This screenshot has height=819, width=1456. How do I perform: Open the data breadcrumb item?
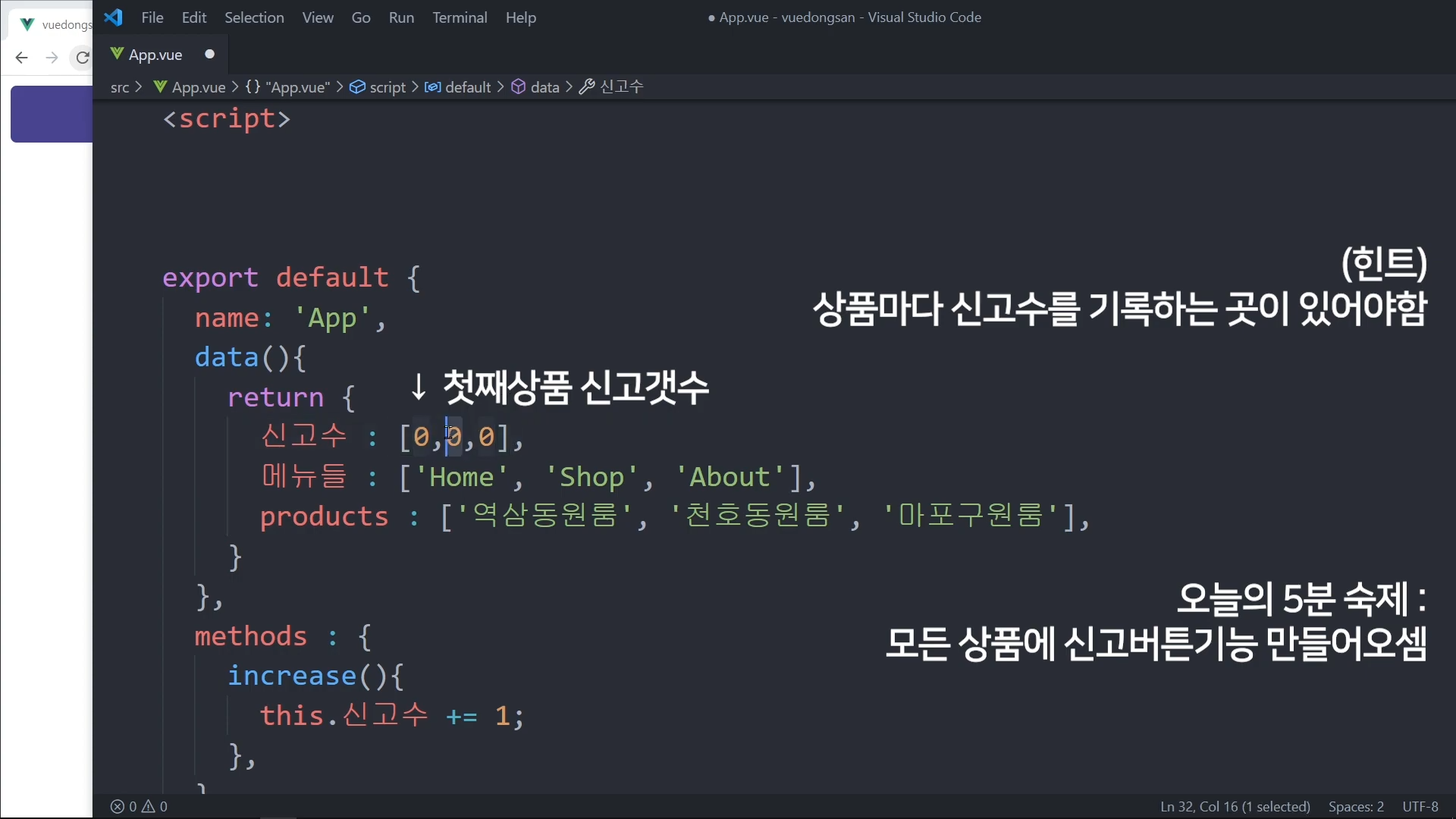tap(544, 87)
